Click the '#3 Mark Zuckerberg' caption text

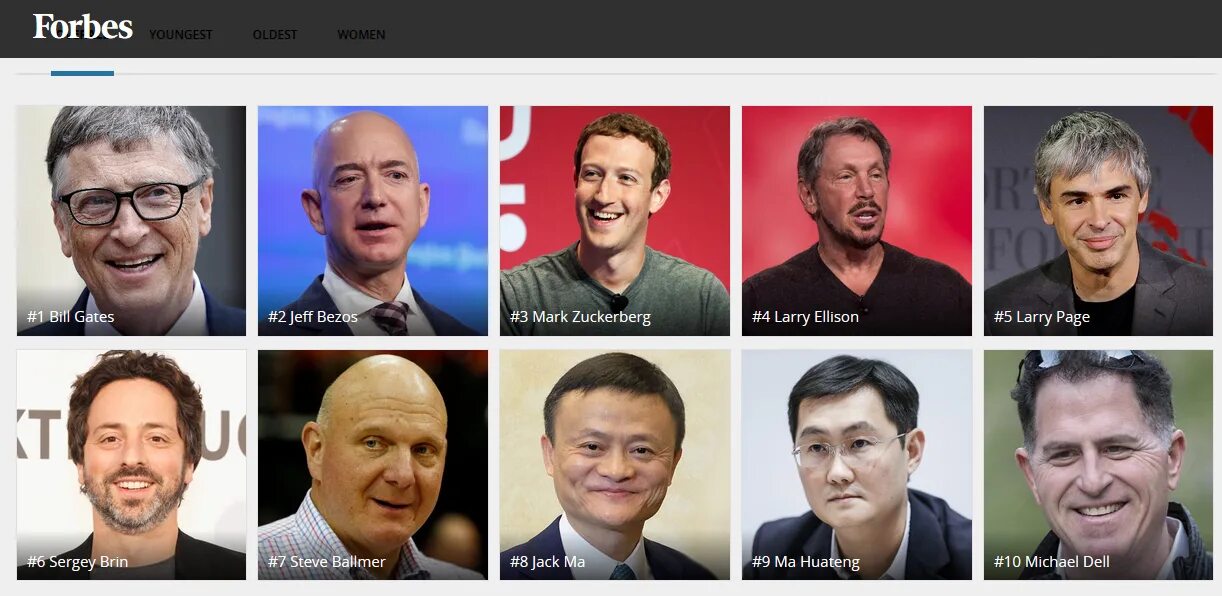click(580, 317)
